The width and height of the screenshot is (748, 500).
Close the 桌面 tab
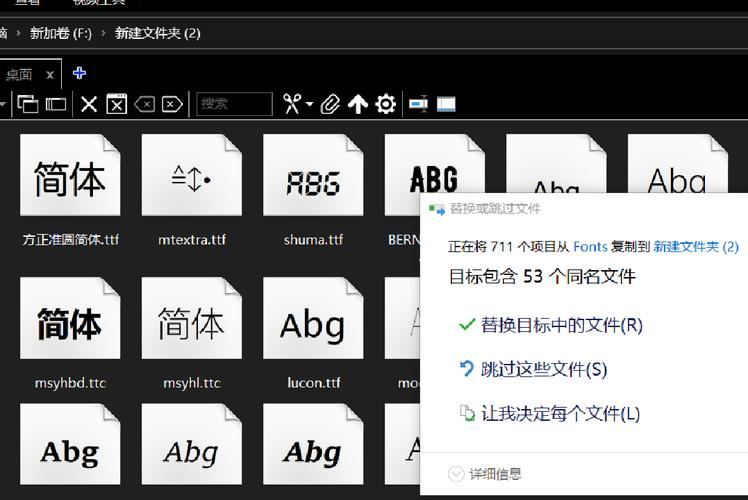(x=50, y=75)
